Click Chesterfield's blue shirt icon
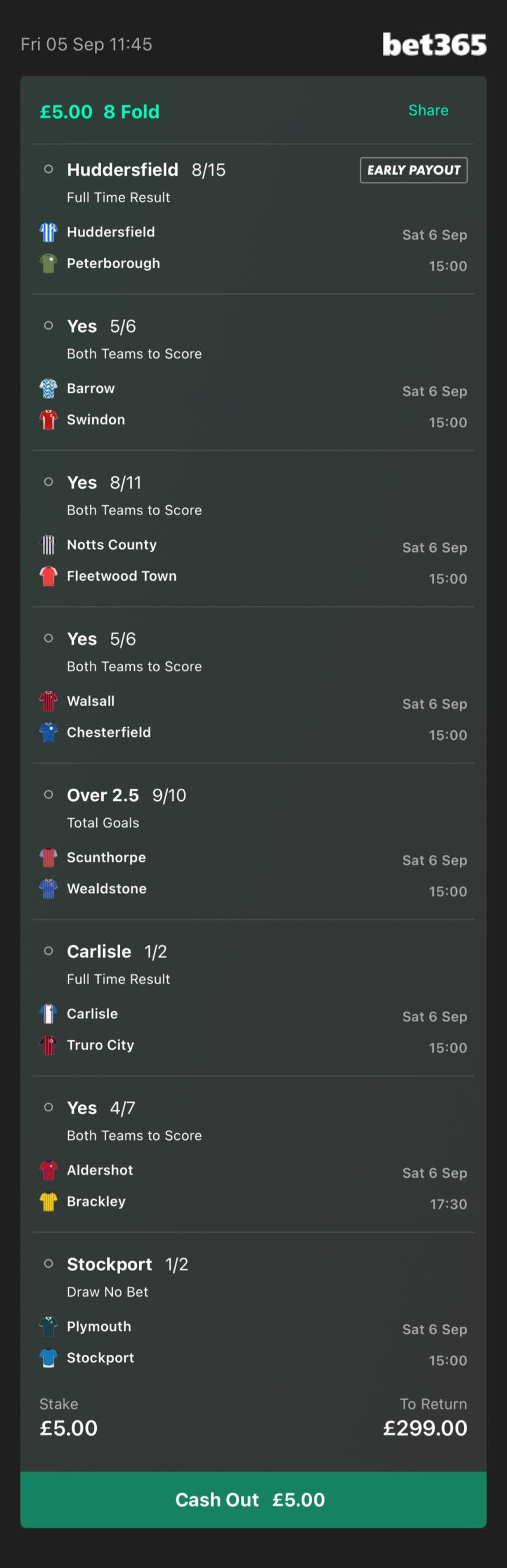This screenshot has width=507, height=1568. [x=48, y=732]
